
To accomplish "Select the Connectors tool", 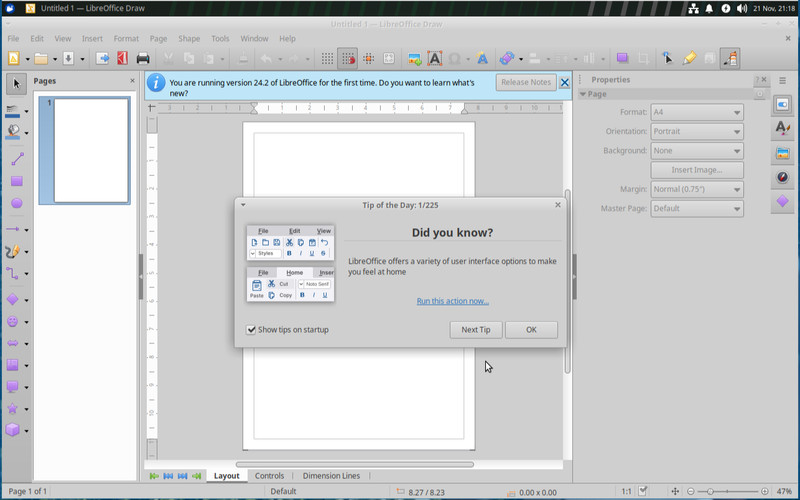I will pyautogui.click(x=13, y=273).
